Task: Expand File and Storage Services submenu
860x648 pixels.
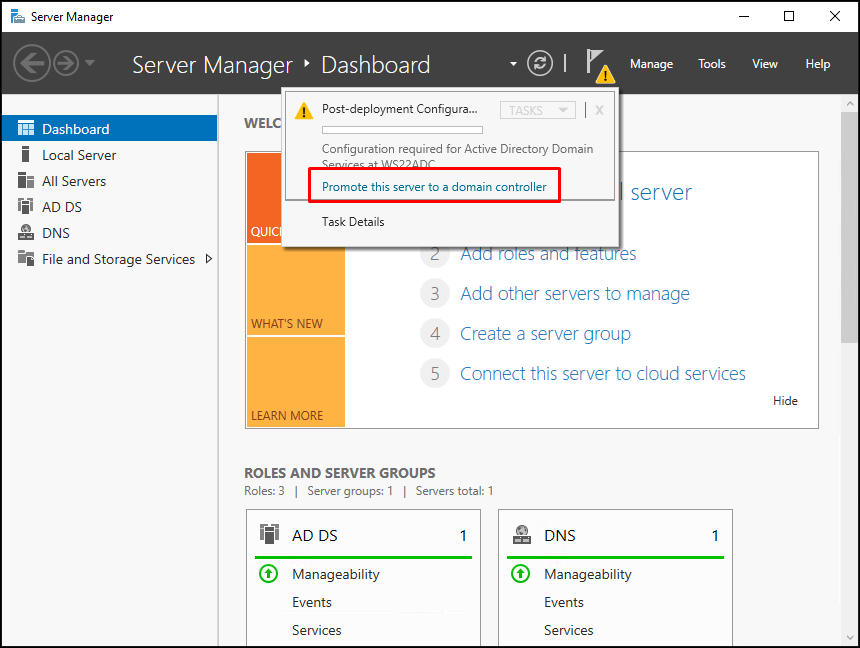Action: [x=208, y=258]
